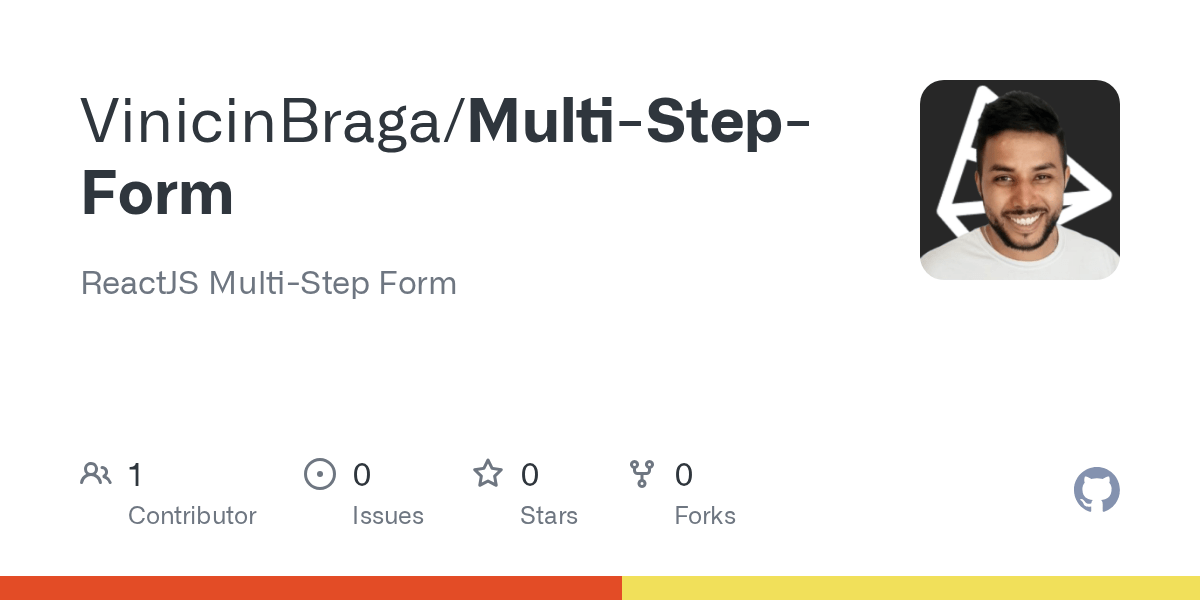Click the Contributor label
The height and width of the screenshot is (600, 1200).
click(x=192, y=516)
